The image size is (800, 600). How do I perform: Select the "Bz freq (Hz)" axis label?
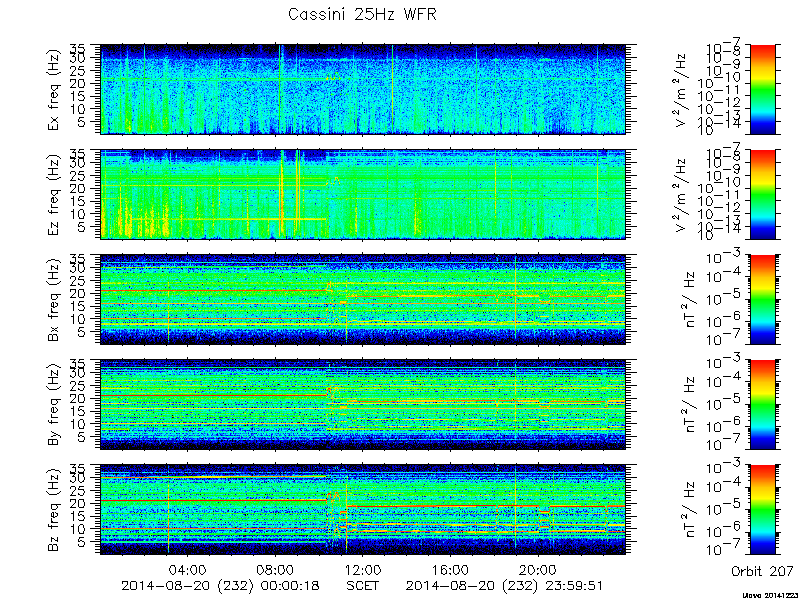[54, 510]
